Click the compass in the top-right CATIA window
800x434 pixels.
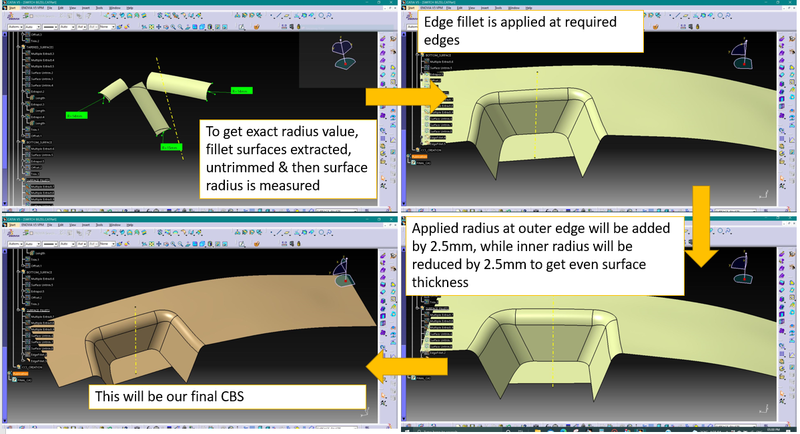click(x=740, y=53)
